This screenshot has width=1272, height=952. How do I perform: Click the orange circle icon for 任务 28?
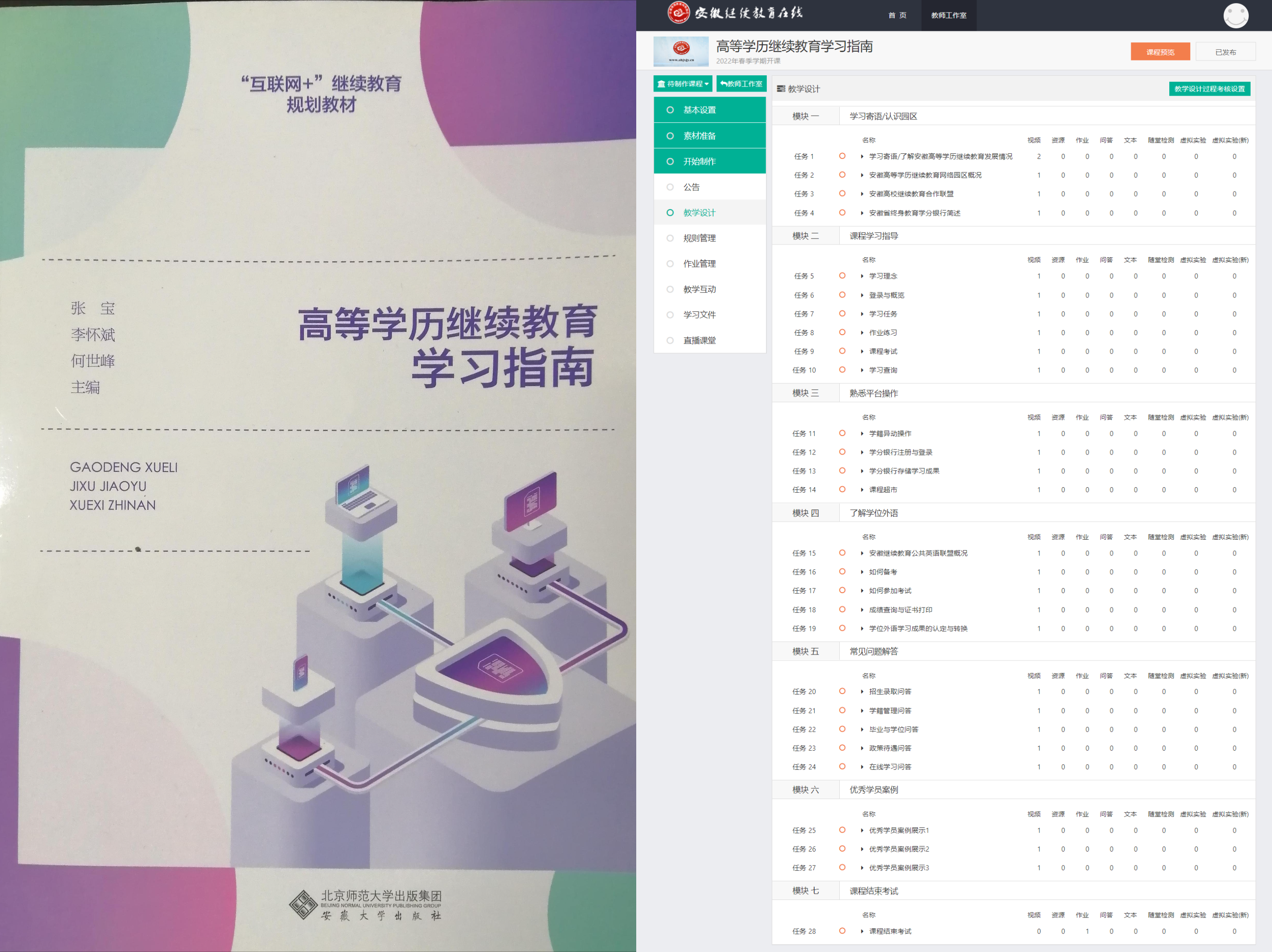[x=842, y=931]
